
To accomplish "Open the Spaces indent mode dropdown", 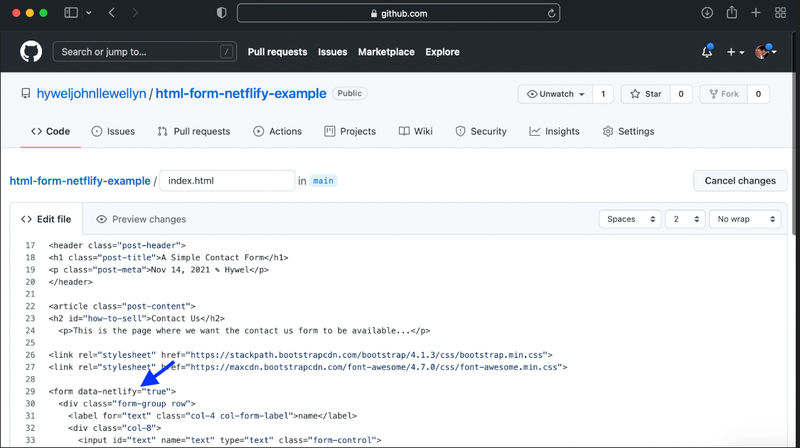I will coord(630,219).
